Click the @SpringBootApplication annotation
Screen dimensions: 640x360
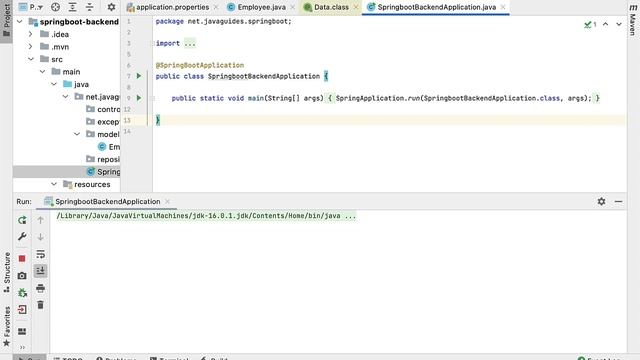click(x=200, y=65)
